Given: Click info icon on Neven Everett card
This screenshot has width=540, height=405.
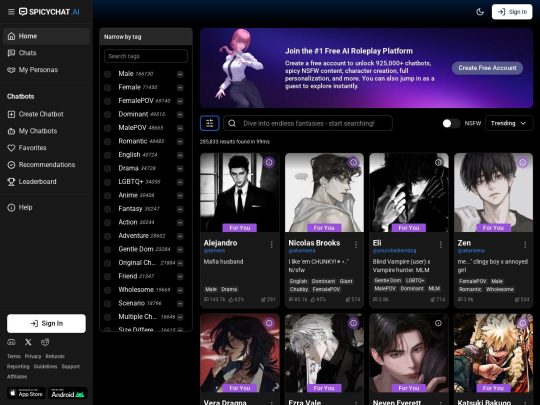Looking at the screenshot, I should [x=438, y=323].
